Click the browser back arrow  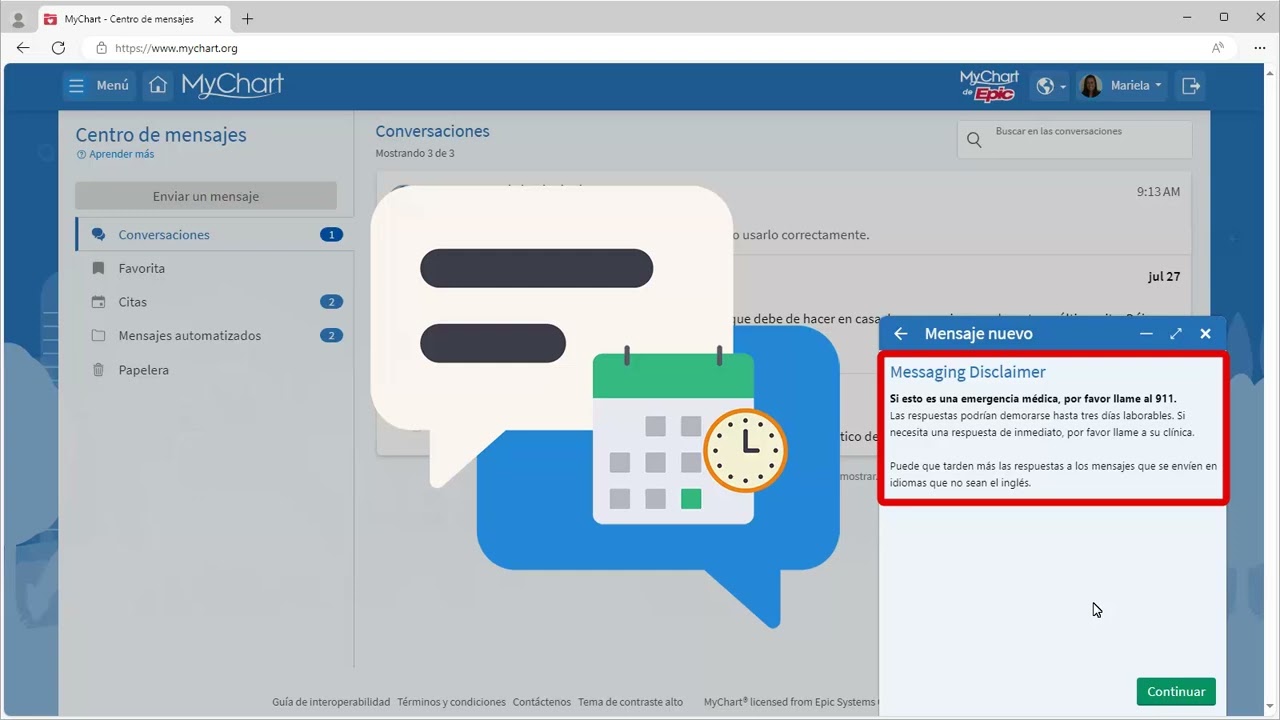click(x=23, y=48)
